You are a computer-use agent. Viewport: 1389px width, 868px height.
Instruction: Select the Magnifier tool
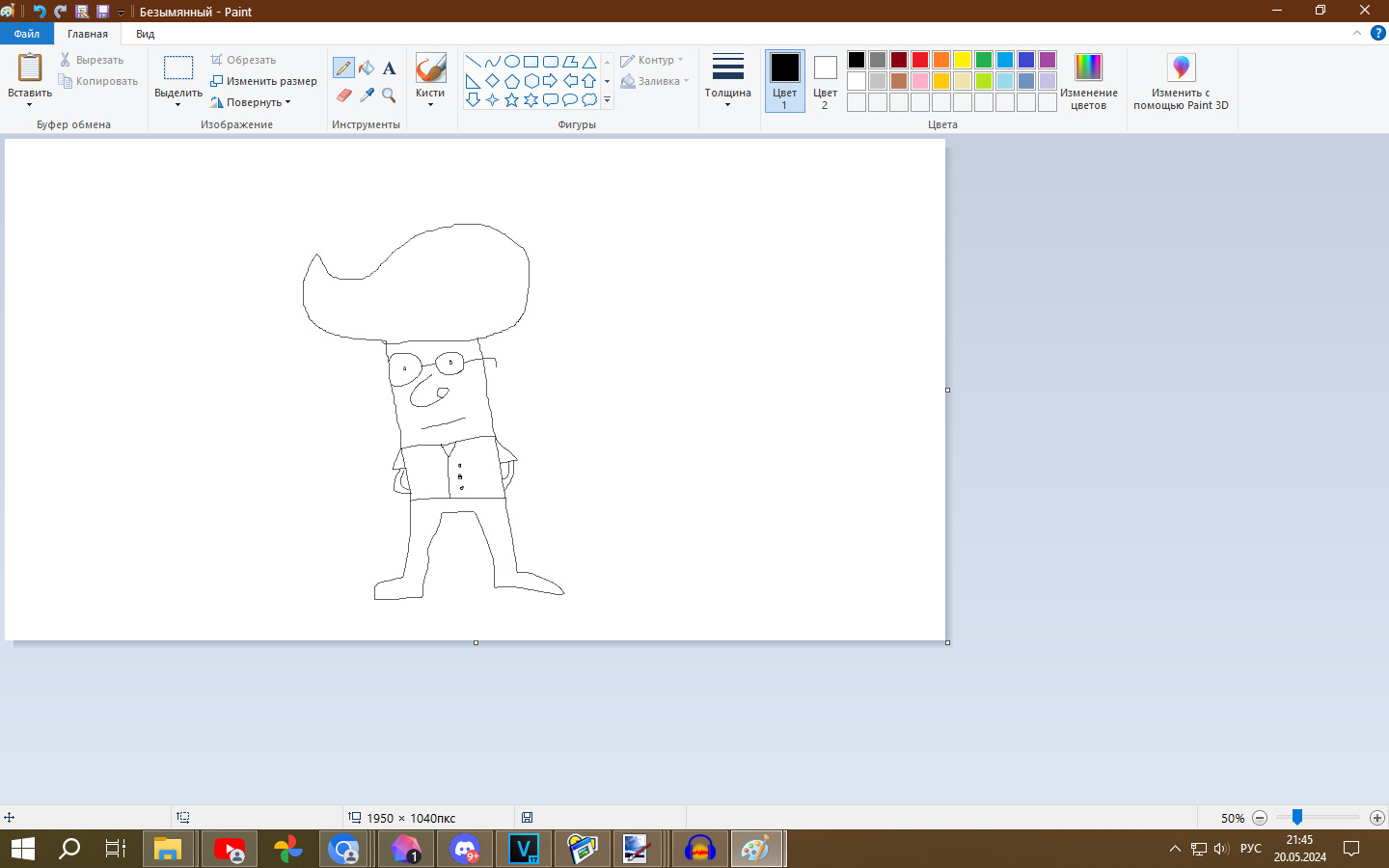(x=389, y=95)
